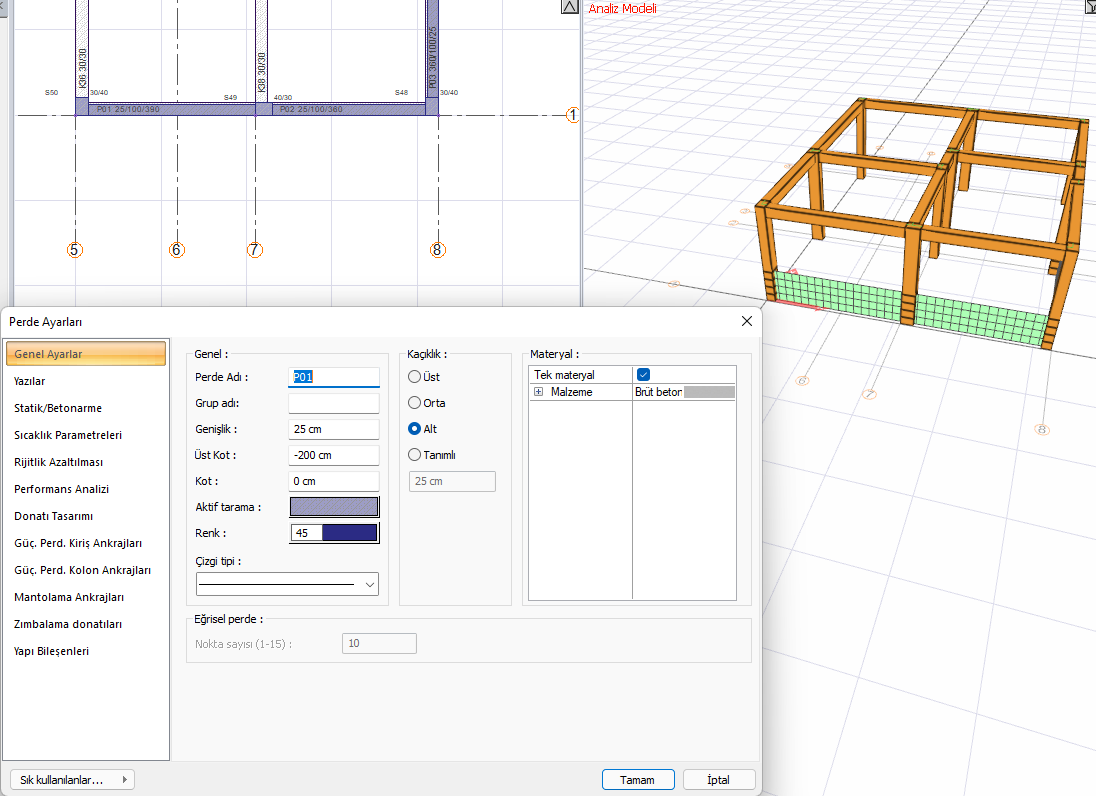Click the Tanımlı offset value field

452,481
